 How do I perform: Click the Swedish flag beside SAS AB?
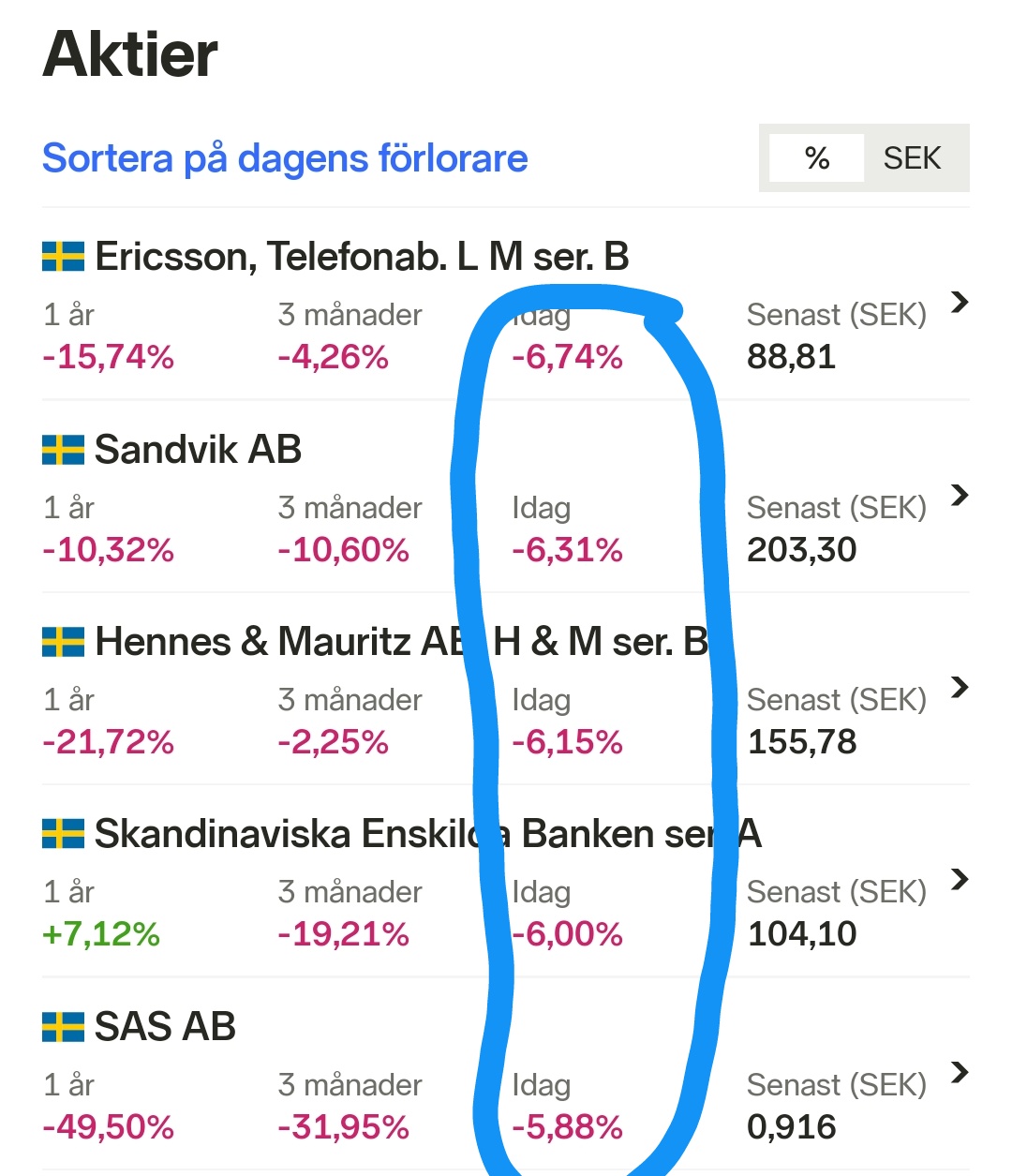point(63,1027)
